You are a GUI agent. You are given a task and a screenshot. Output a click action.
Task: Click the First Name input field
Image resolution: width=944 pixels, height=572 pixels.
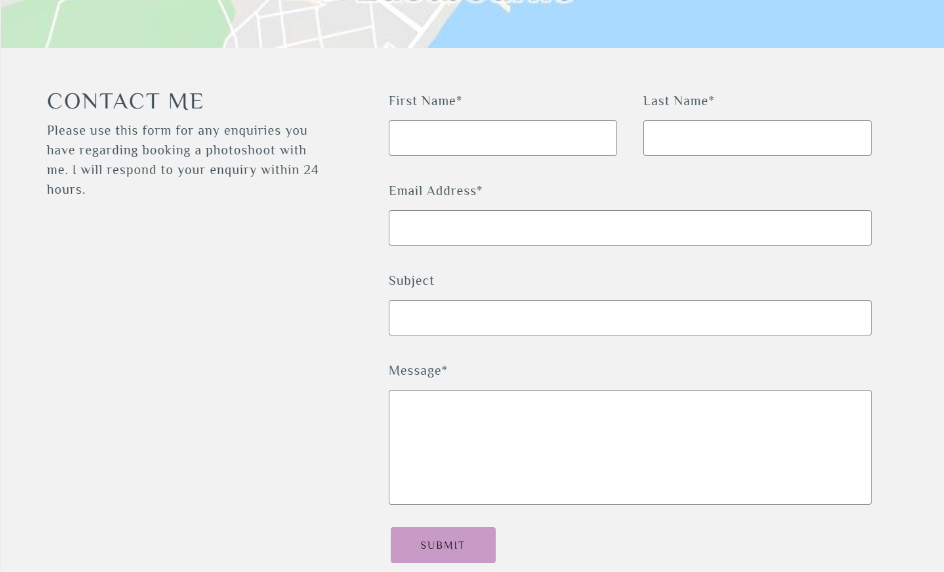[x=502, y=138]
